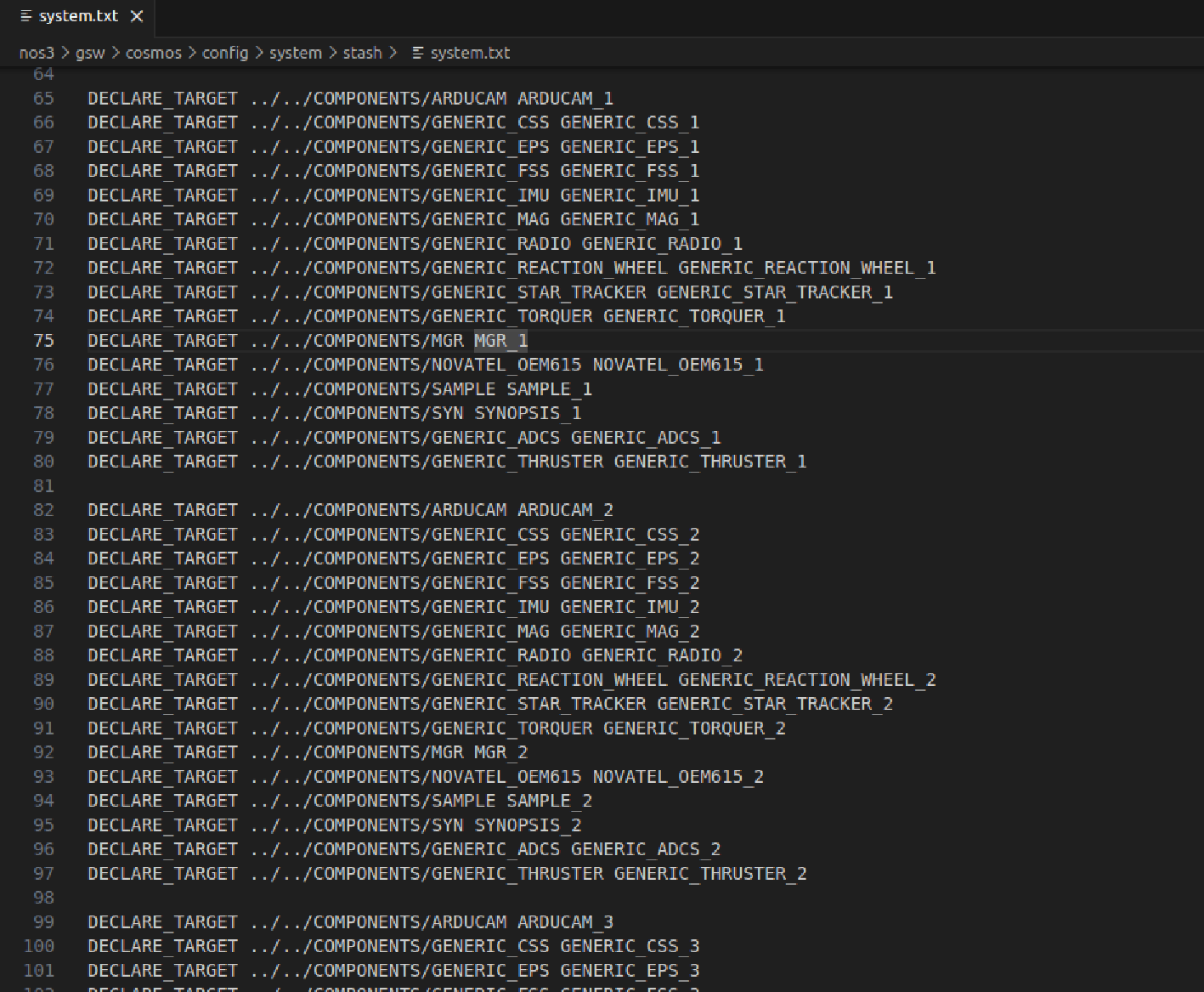This screenshot has height=992, width=1204.
Task: Click DECLARE_TARGET keyword on line 65
Action: click(x=163, y=99)
